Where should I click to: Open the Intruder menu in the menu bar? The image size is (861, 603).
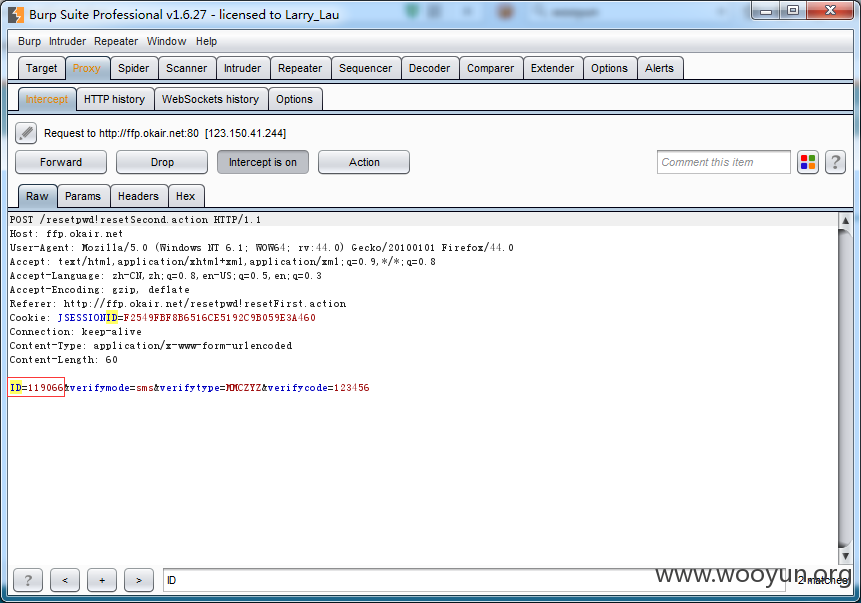[x=67, y=41]
